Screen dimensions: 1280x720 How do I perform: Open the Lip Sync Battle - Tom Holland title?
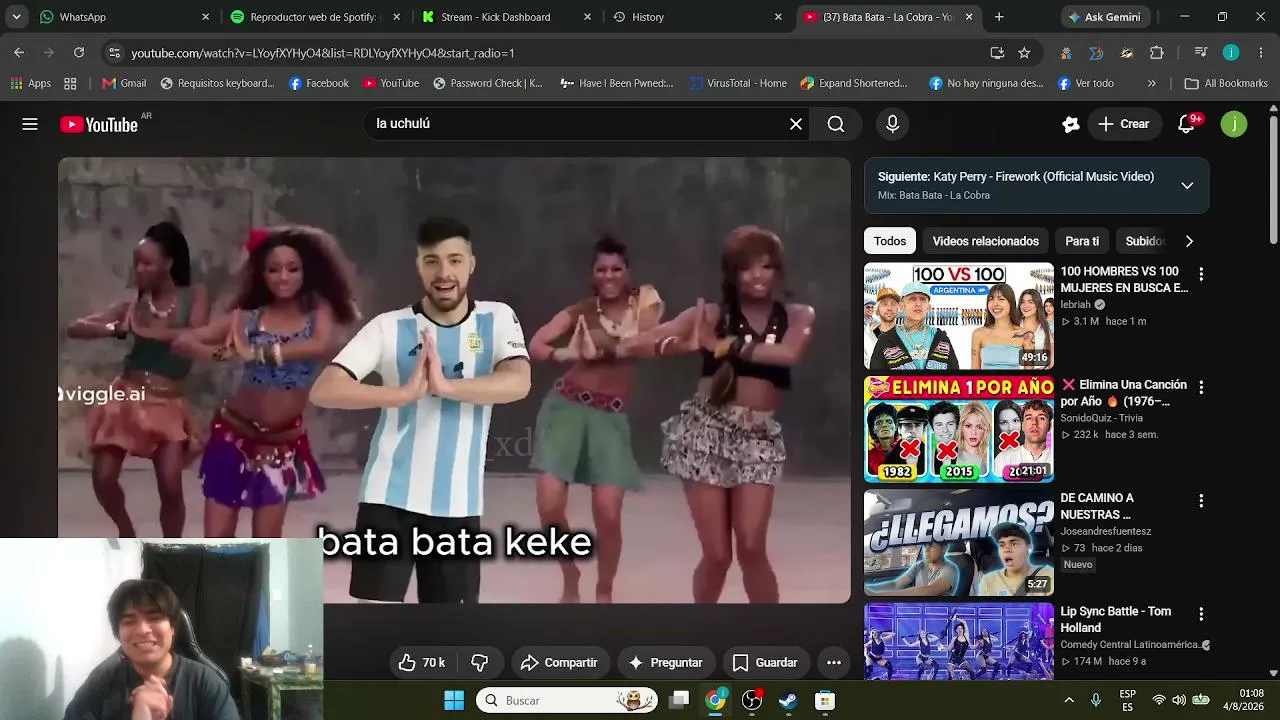tap(1116, 619)
